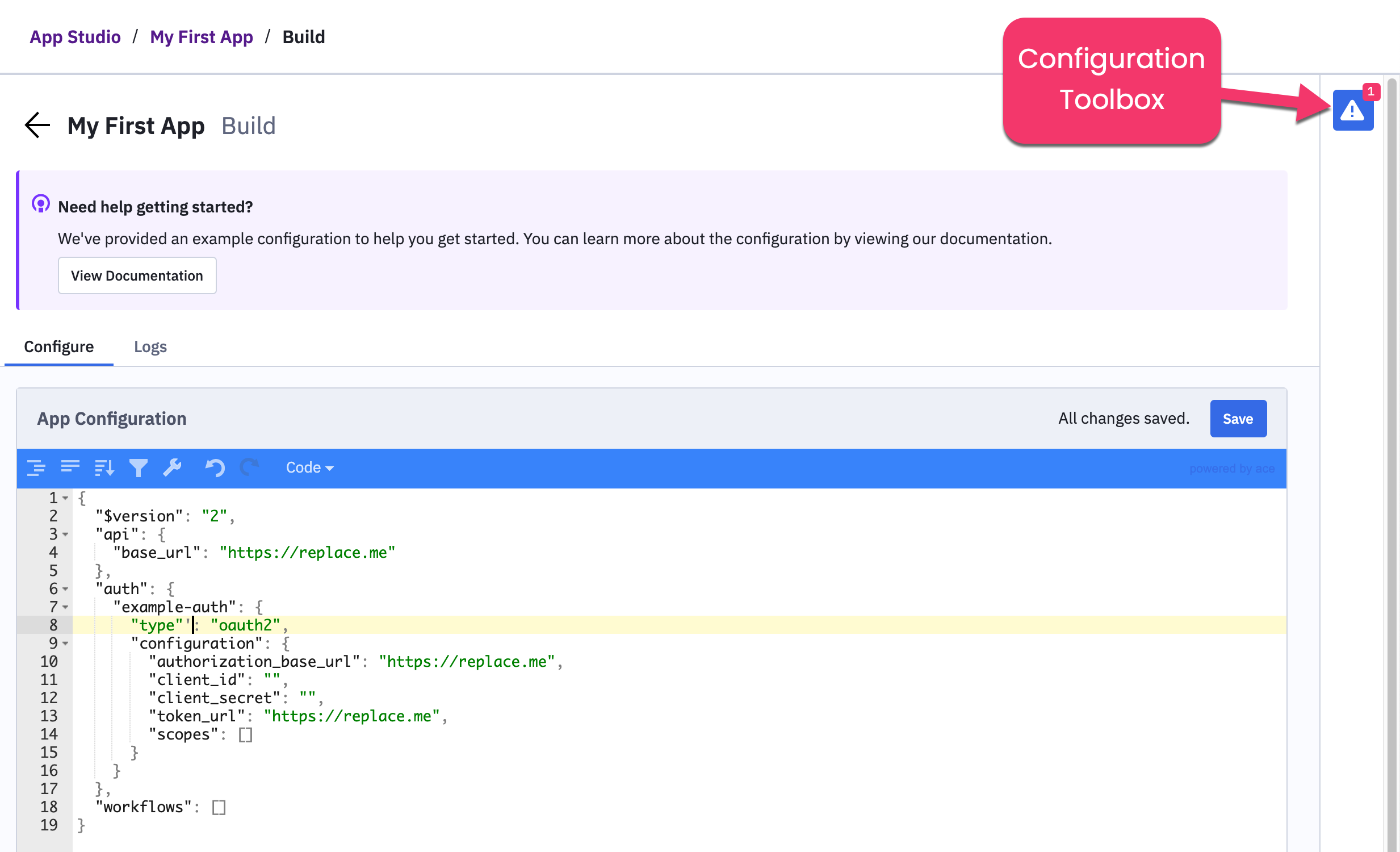Open the App Studio breadcrumb link
The height and width of the screenshot is (852, 1400).
[75, 37]
